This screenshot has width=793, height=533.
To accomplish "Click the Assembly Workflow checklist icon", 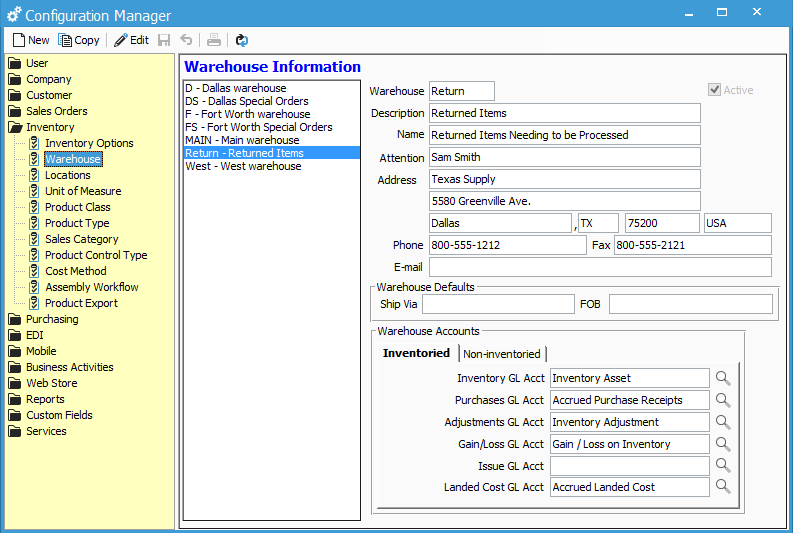I will [x=34, y=287].
